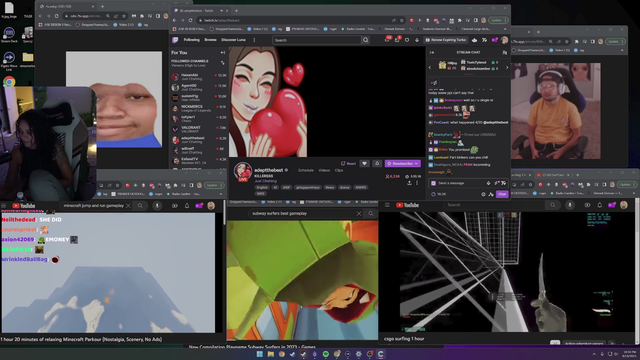Collapse the Stream Chat panel arrow
This screenshot has height=360, width=640.
[432, 53]
